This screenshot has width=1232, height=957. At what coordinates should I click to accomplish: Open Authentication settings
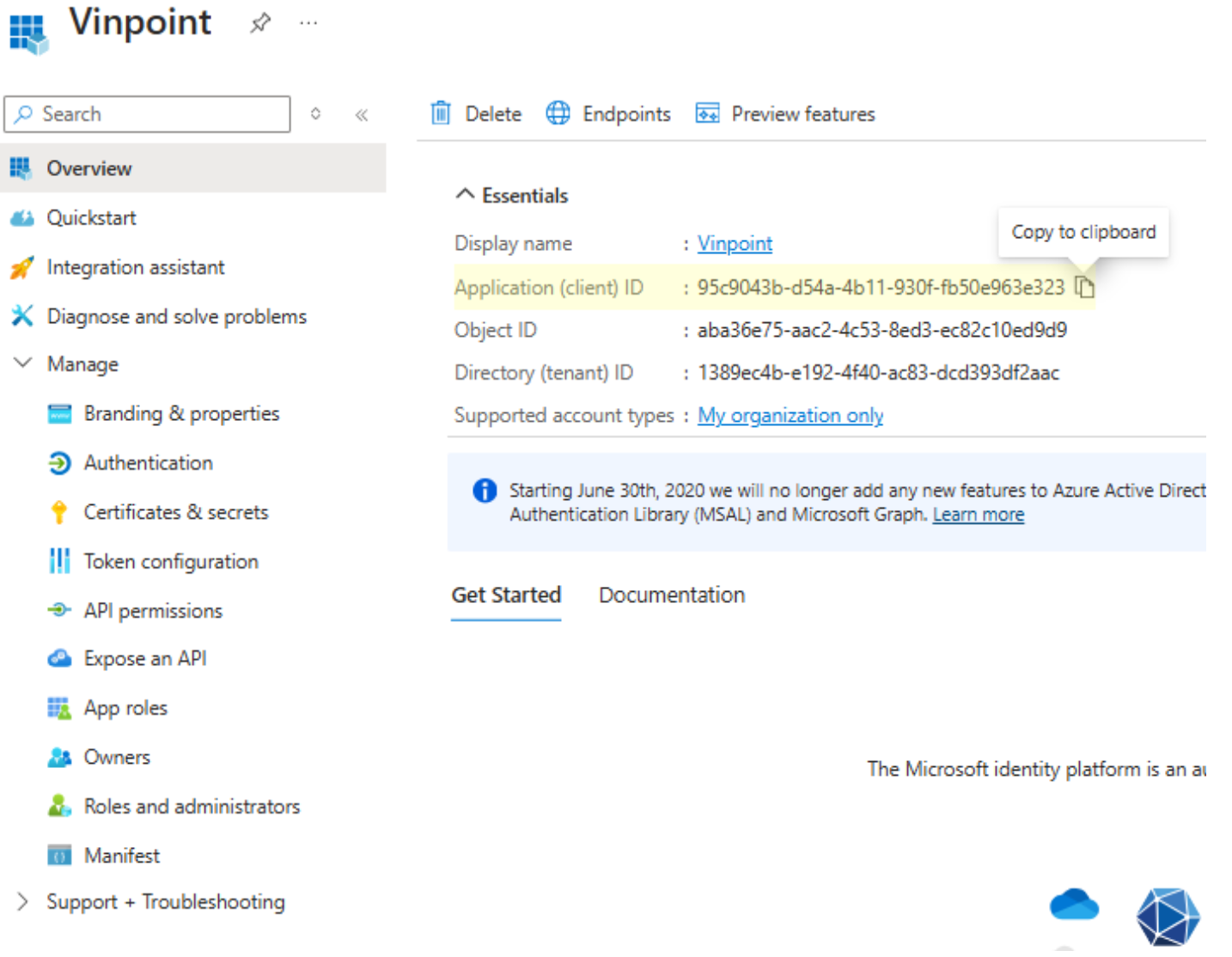coord(148,463)
